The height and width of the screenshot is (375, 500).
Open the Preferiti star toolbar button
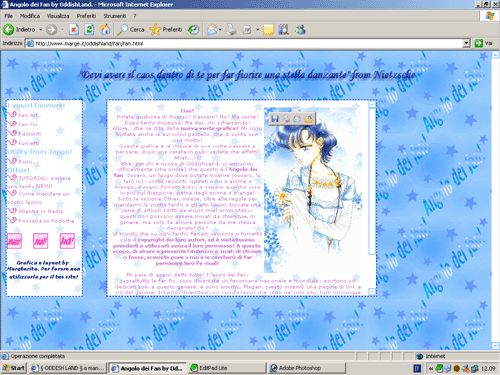(x=166, y=30)
